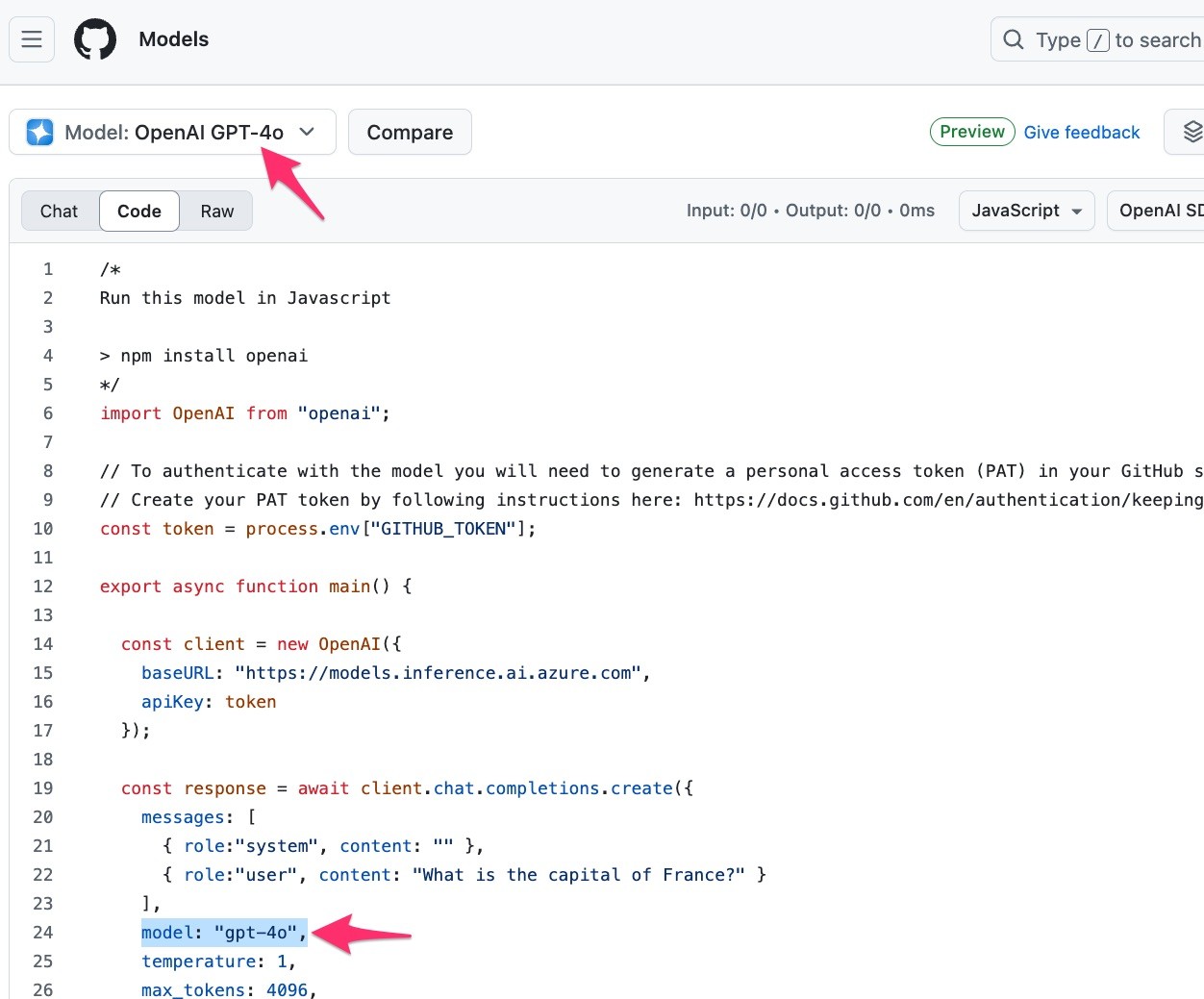
Task: Click the 'capital of France' user message line
Action: pyautogui.click(x=464, y=875)
